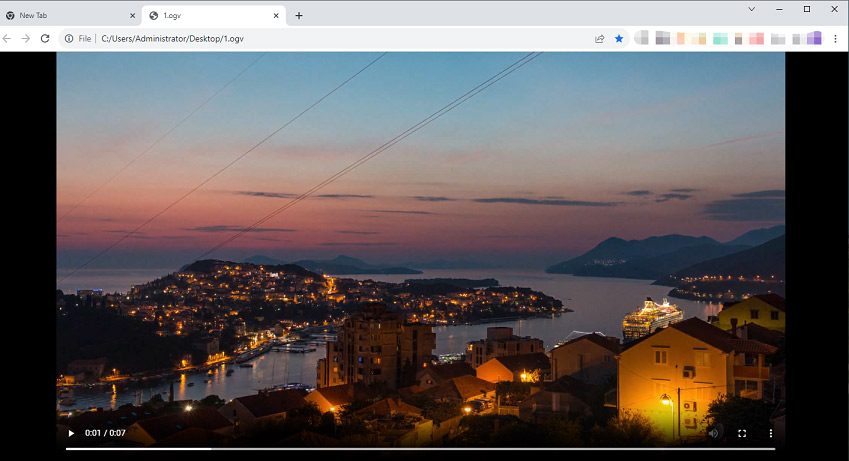Click the address bar URL field
The image size is (849, 461).
(x=344, y=38)
